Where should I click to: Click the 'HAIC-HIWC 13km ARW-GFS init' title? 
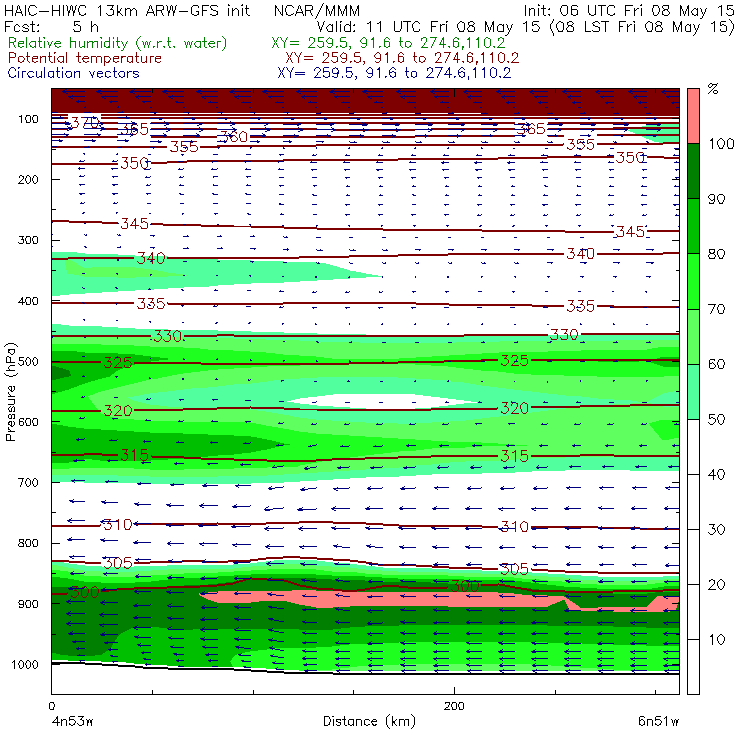(127, 10)
